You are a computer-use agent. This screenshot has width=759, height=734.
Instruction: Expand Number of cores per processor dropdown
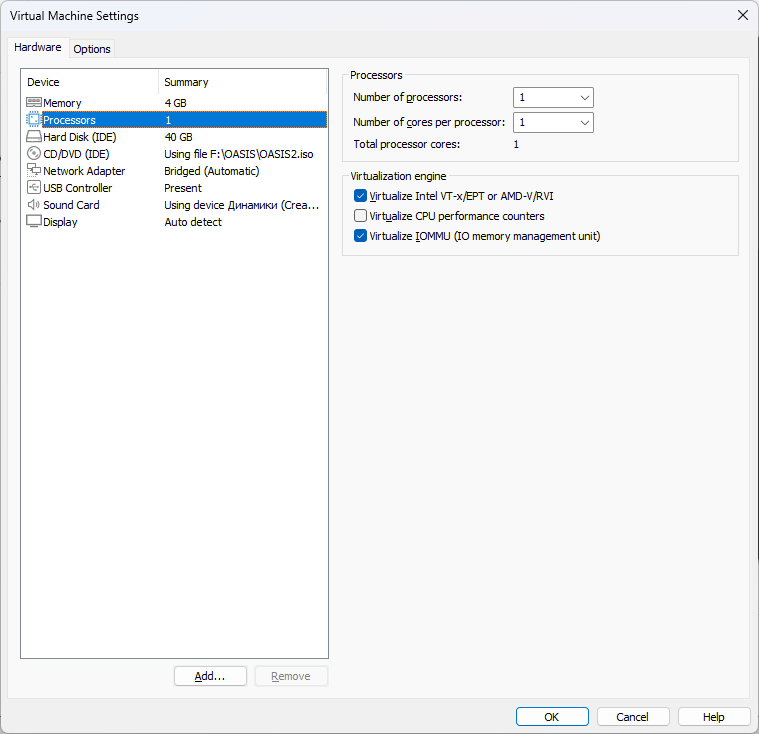[x=553, y=122]
